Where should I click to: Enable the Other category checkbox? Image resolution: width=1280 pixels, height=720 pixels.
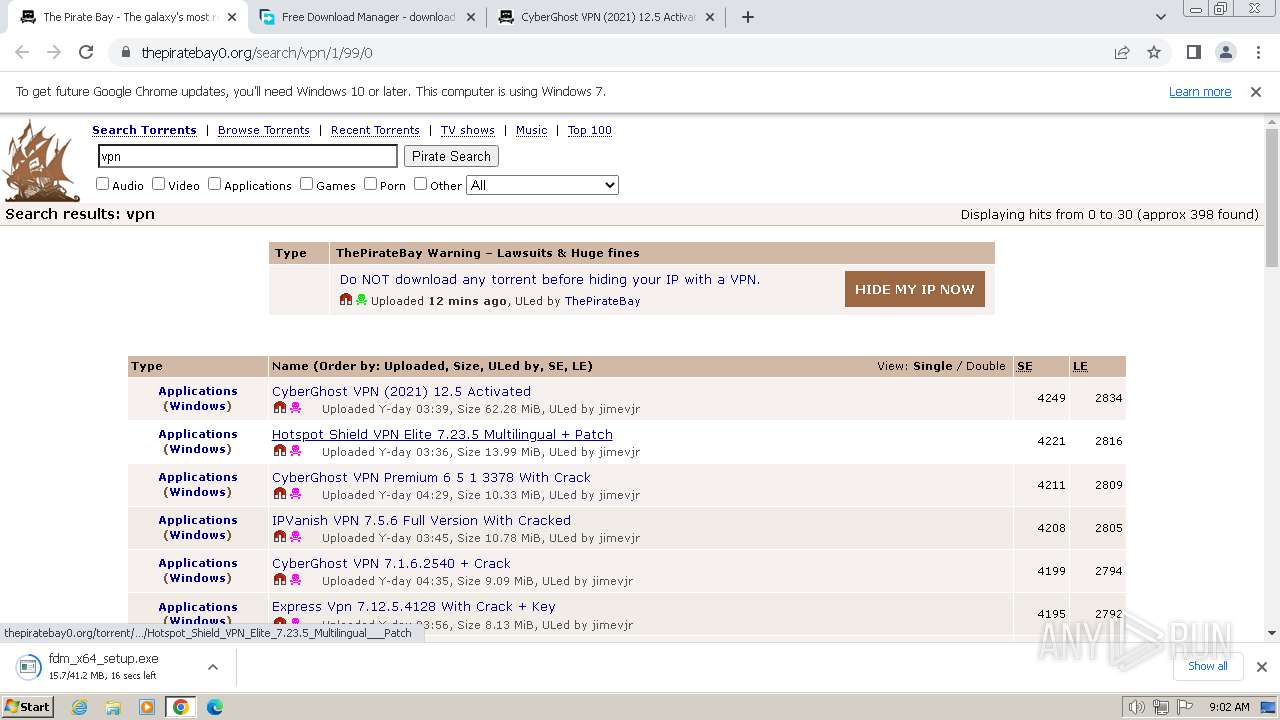[x=420, y=184]
